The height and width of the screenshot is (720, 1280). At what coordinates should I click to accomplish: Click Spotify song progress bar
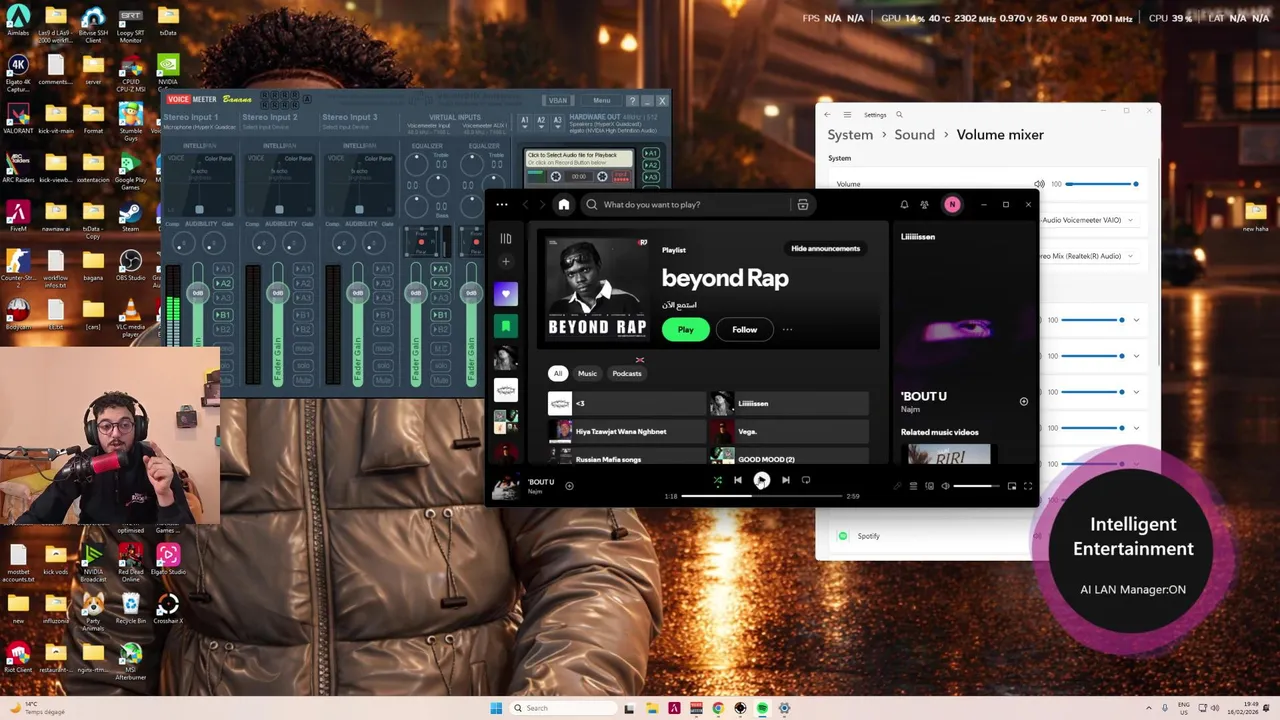click(762, 496)
